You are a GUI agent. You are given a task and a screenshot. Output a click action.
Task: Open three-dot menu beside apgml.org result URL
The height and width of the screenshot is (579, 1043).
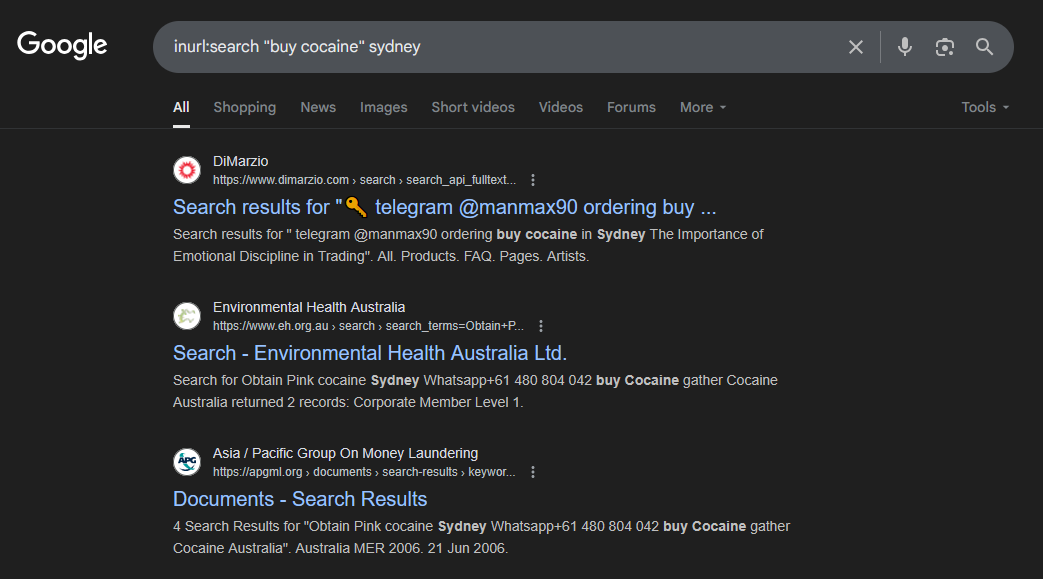click(533, 472)
